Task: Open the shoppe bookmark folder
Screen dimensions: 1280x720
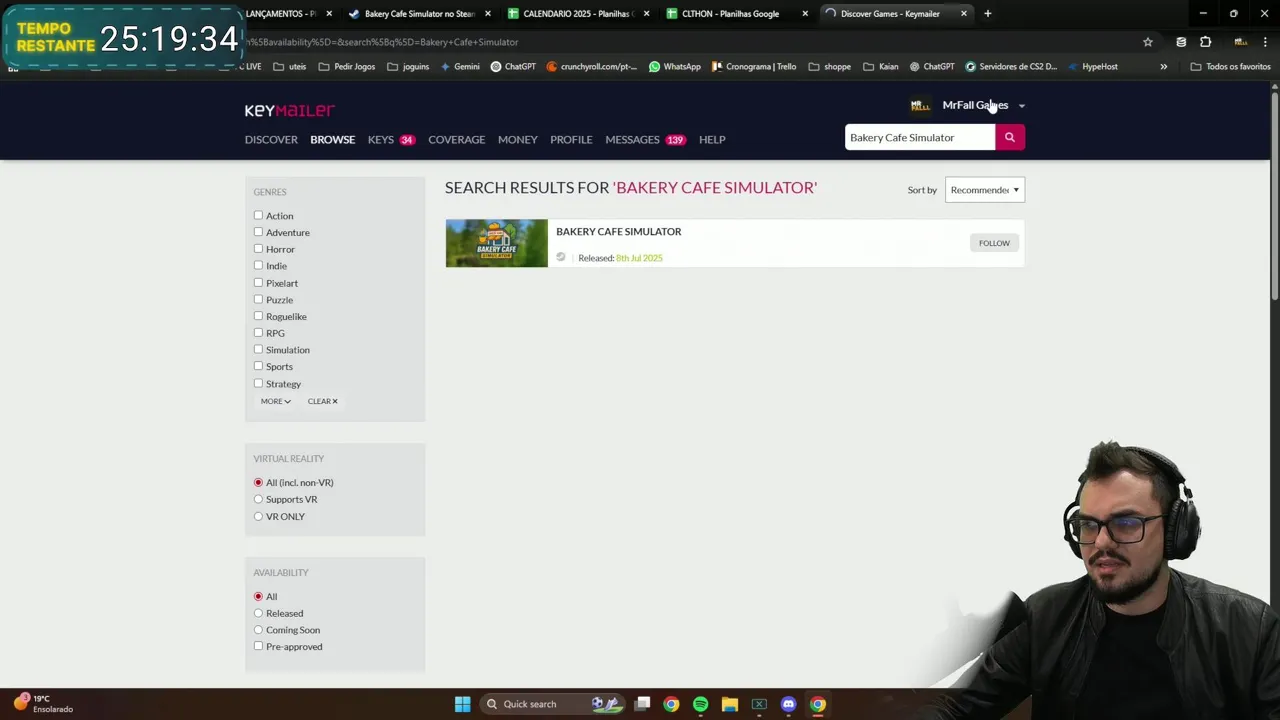Action: click(830, 67)
